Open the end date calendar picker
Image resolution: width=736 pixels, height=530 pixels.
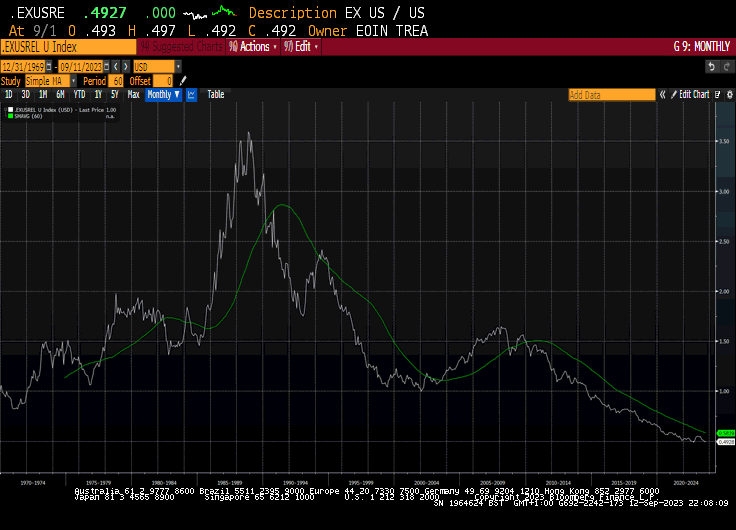point(107,67)
